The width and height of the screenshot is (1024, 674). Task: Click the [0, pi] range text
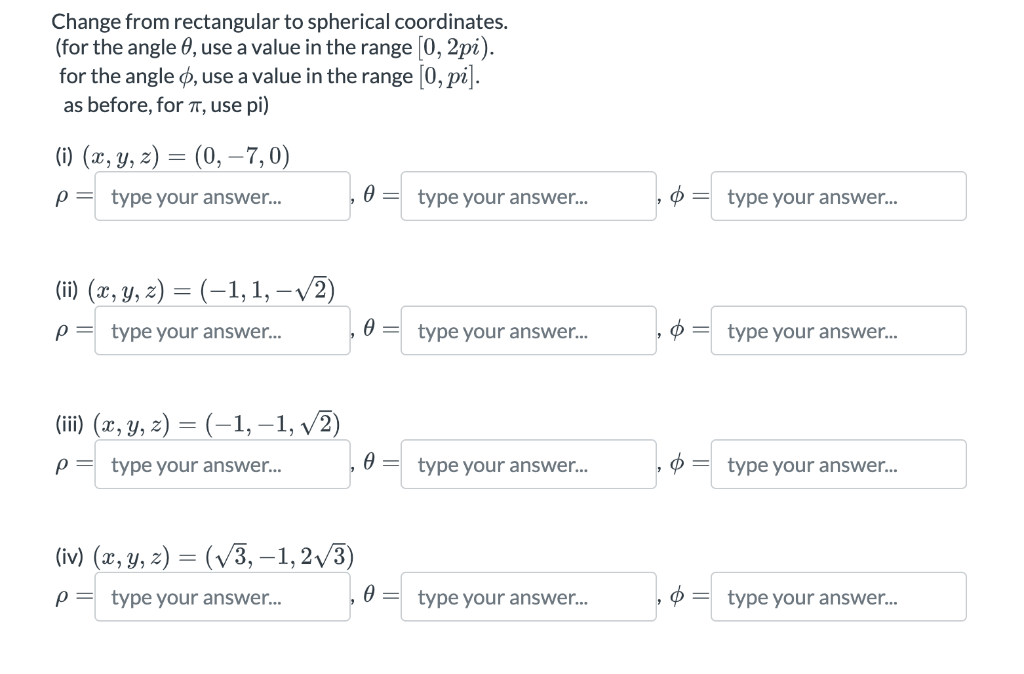click(x=449, y=76)
